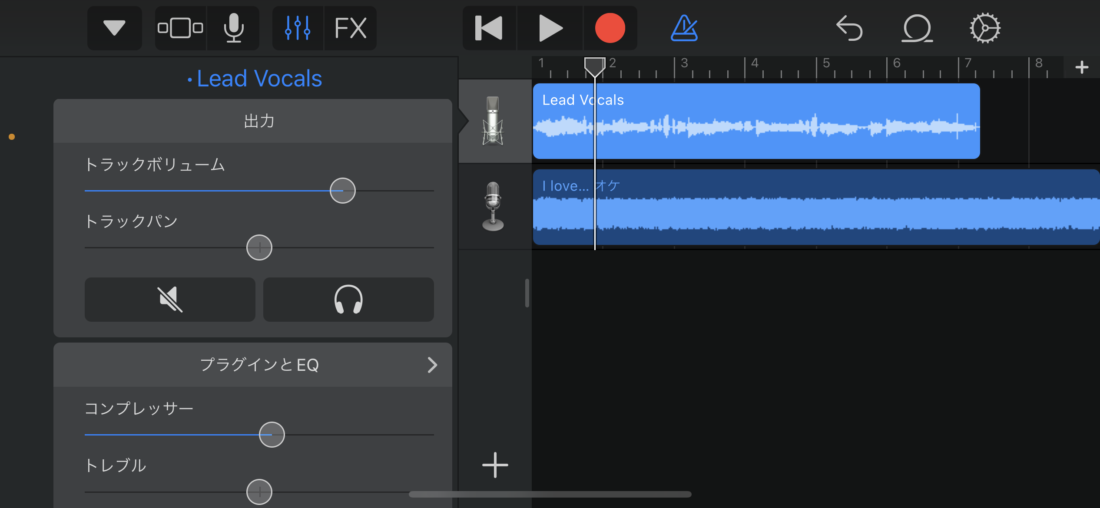Expand the プラグインとEQ section
This screenshot has width=1100, height=508.
pyautogui.click(x=432, y=365)
